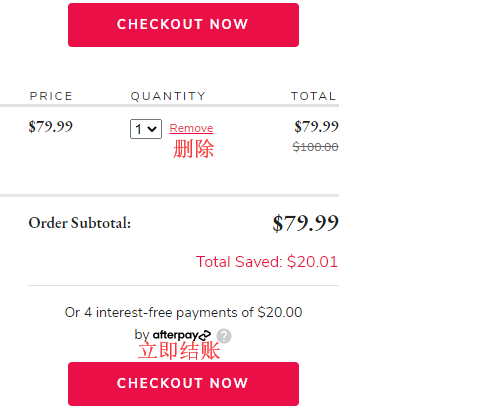
Task: Click the red 删除 annotation
Action: coord(193,149)
